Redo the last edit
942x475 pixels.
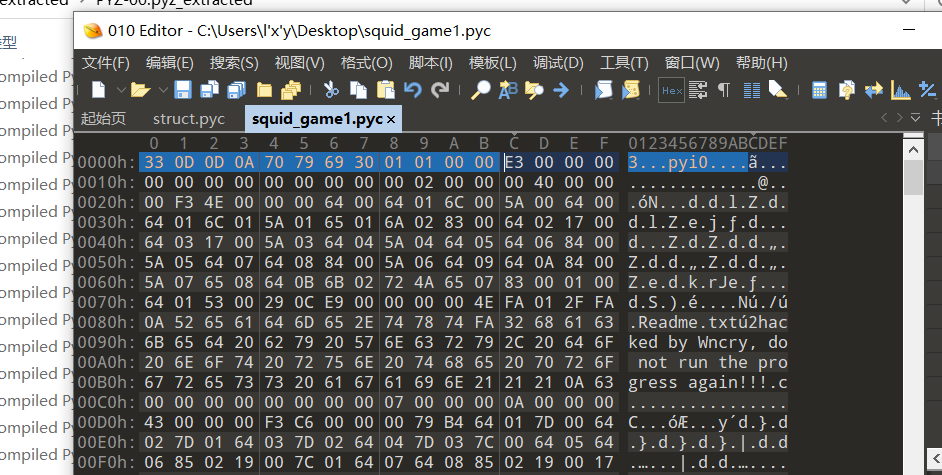(440, 90)
